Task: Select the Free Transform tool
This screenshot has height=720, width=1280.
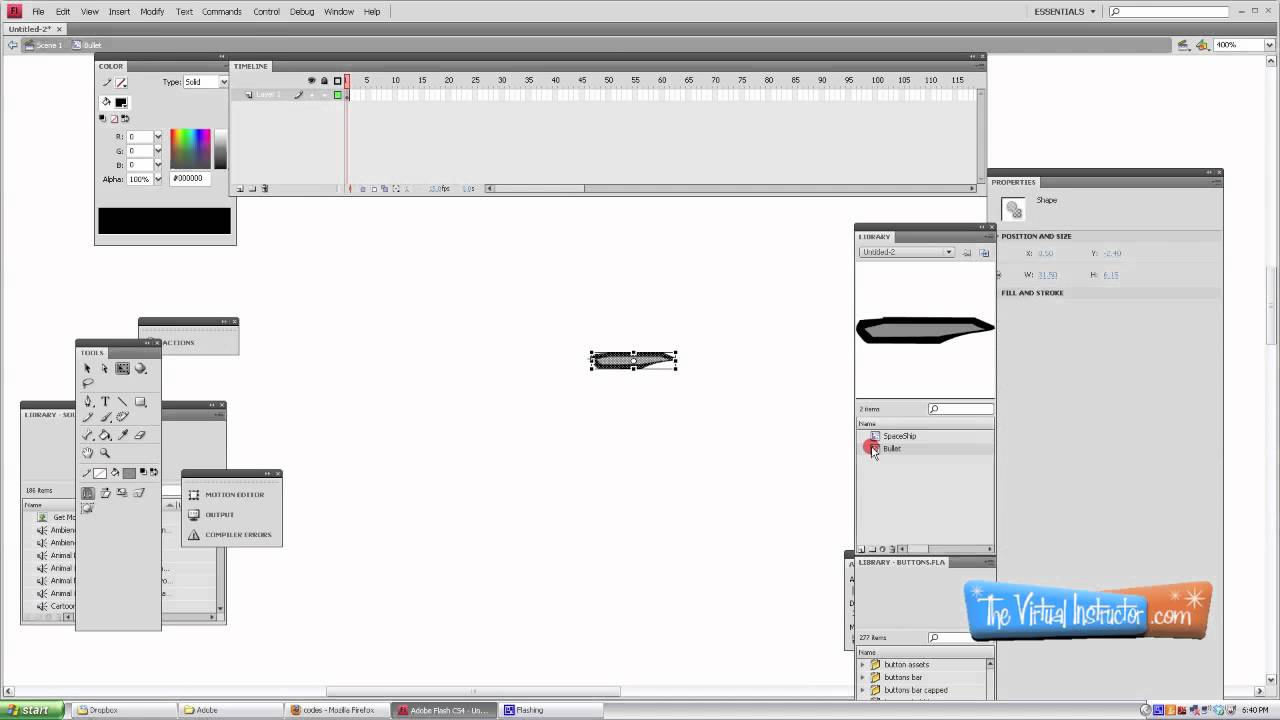Action: [x=122, y=368]
